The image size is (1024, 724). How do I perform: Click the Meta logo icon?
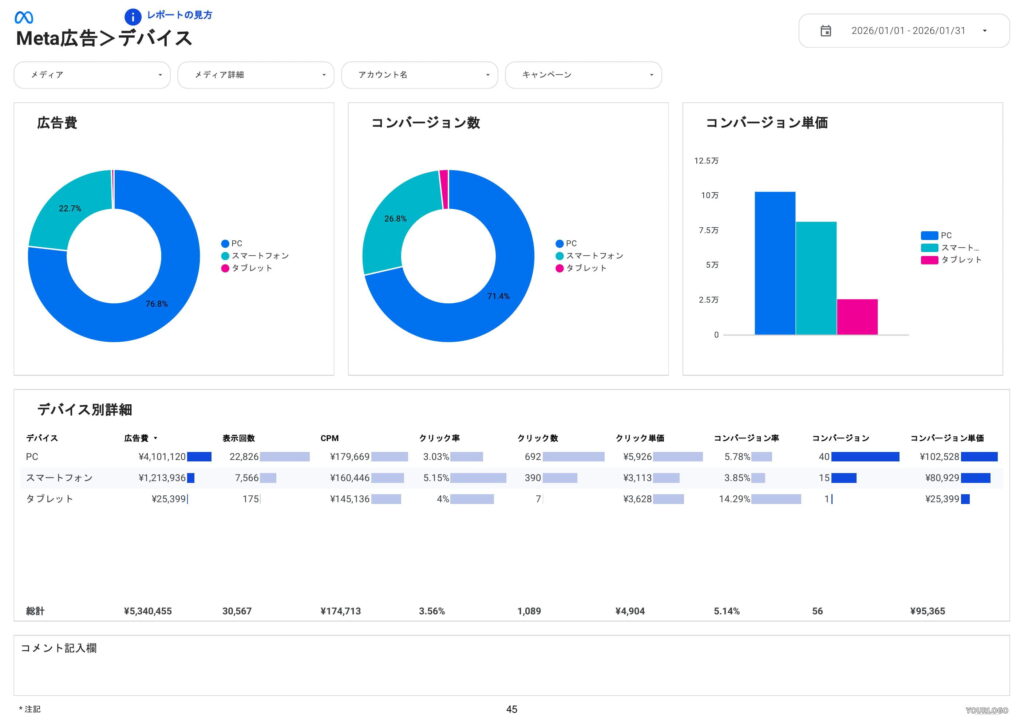24,17
